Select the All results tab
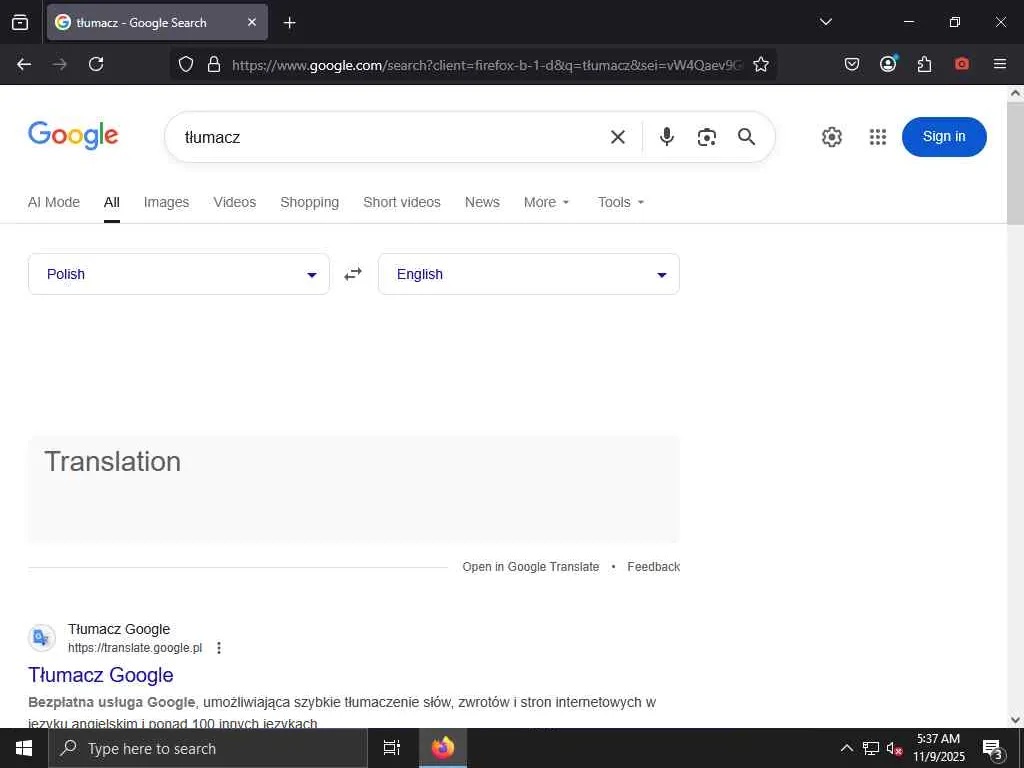 112,202
